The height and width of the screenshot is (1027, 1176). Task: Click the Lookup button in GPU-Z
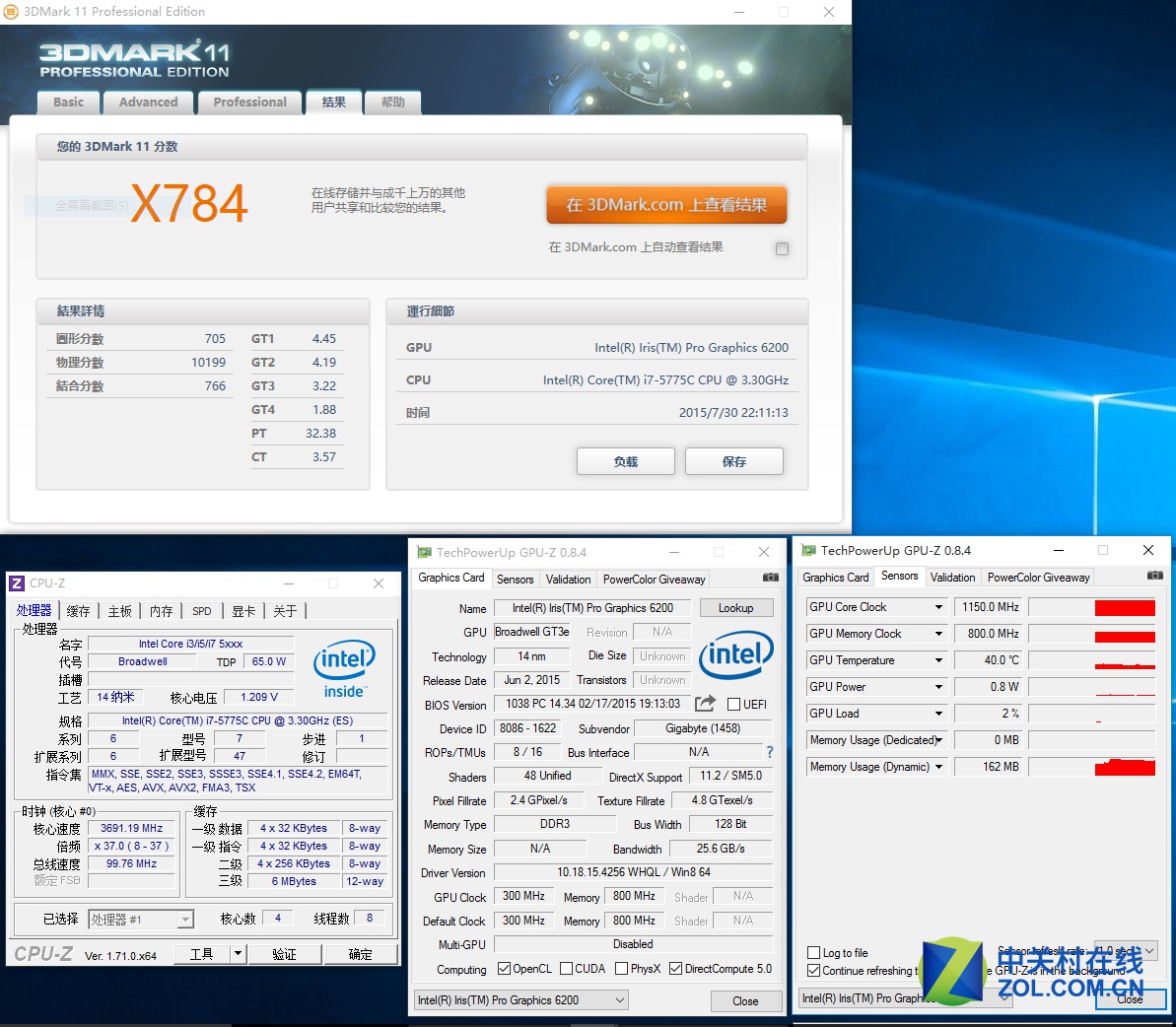coord(735,608)
